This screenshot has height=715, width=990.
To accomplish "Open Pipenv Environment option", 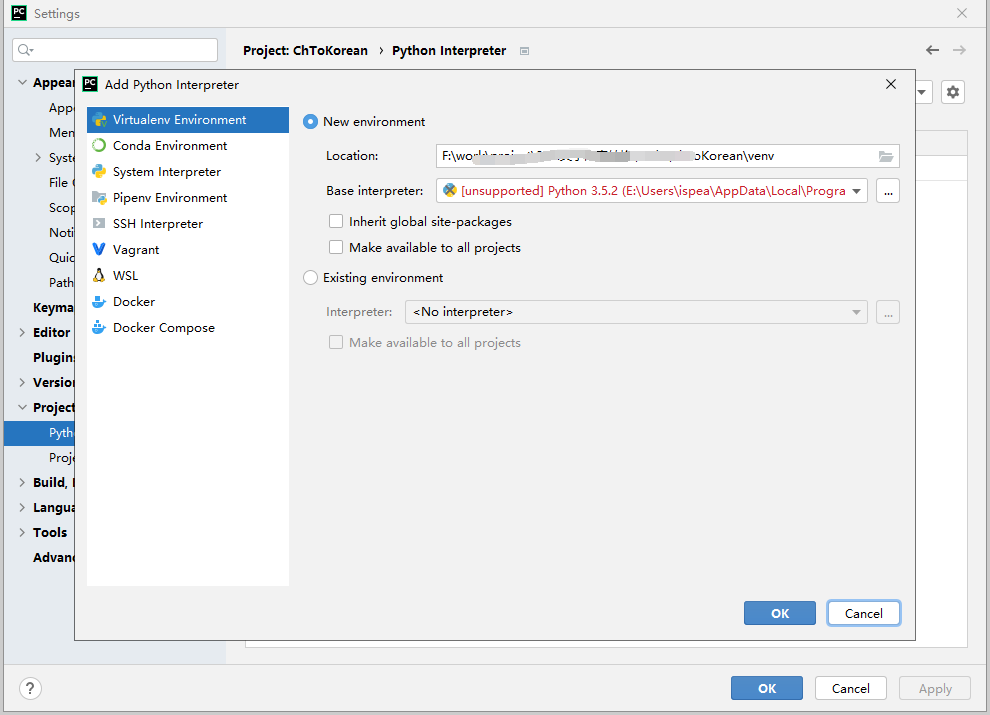I will coord(188,198).
